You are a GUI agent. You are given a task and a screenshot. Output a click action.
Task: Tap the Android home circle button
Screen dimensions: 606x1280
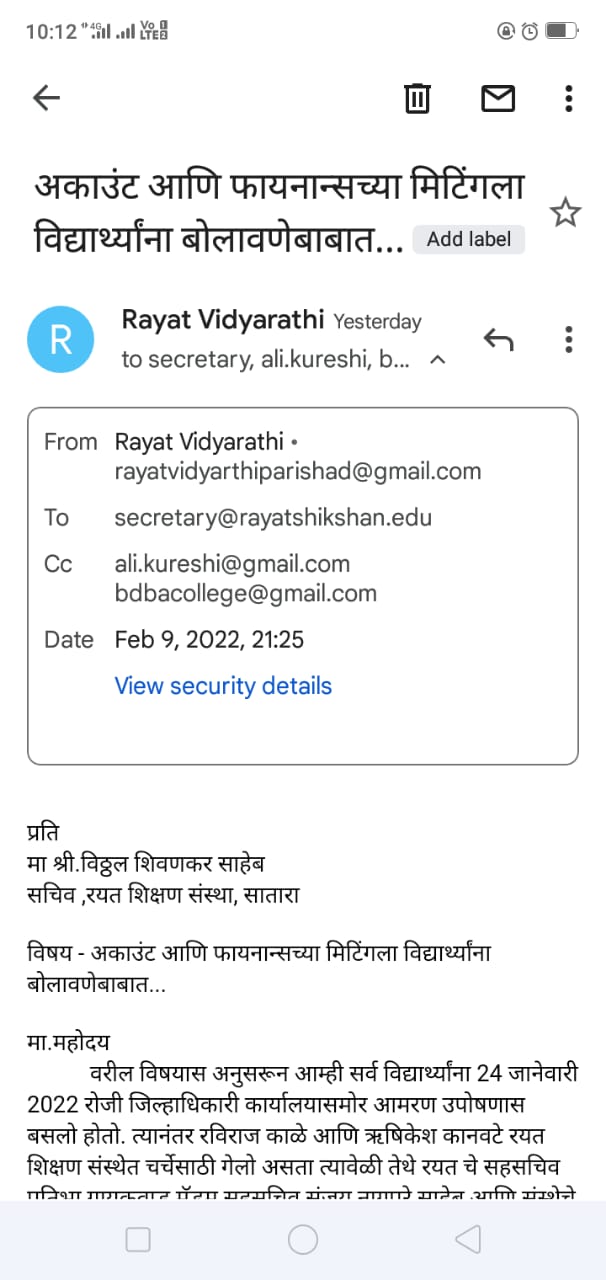pos(303,1240)
